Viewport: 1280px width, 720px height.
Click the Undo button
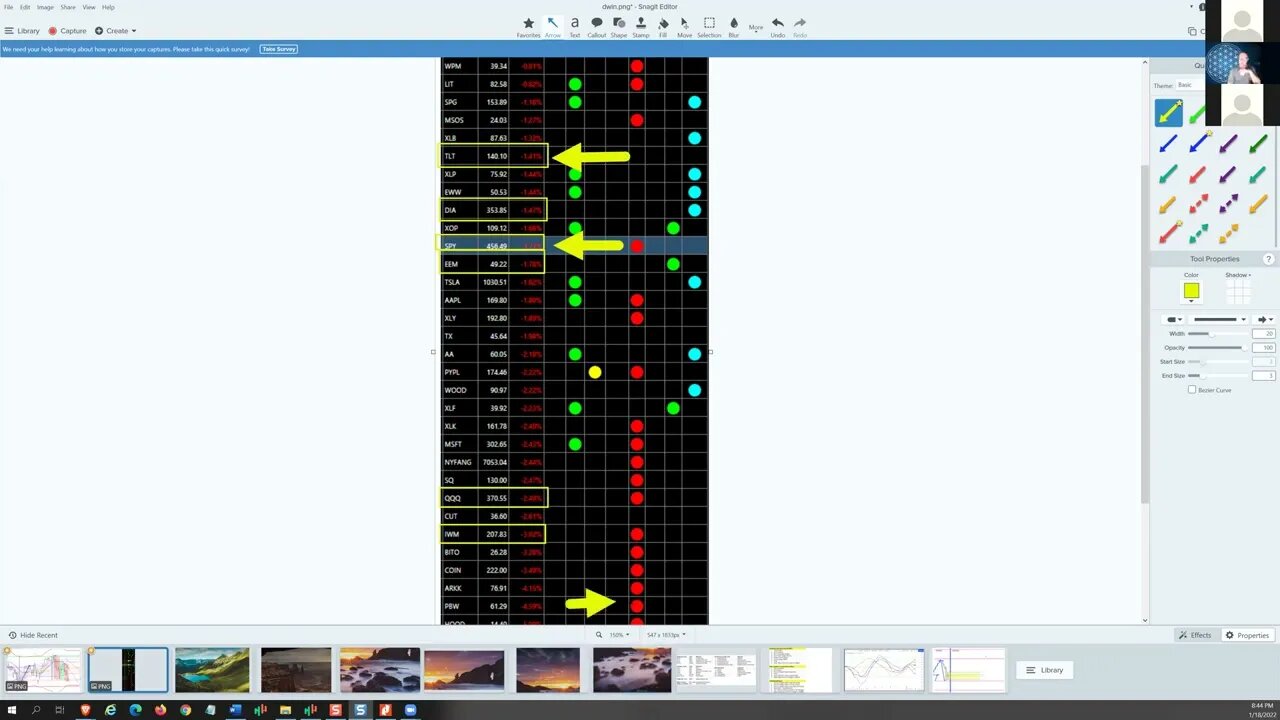[x=777, y=27]
